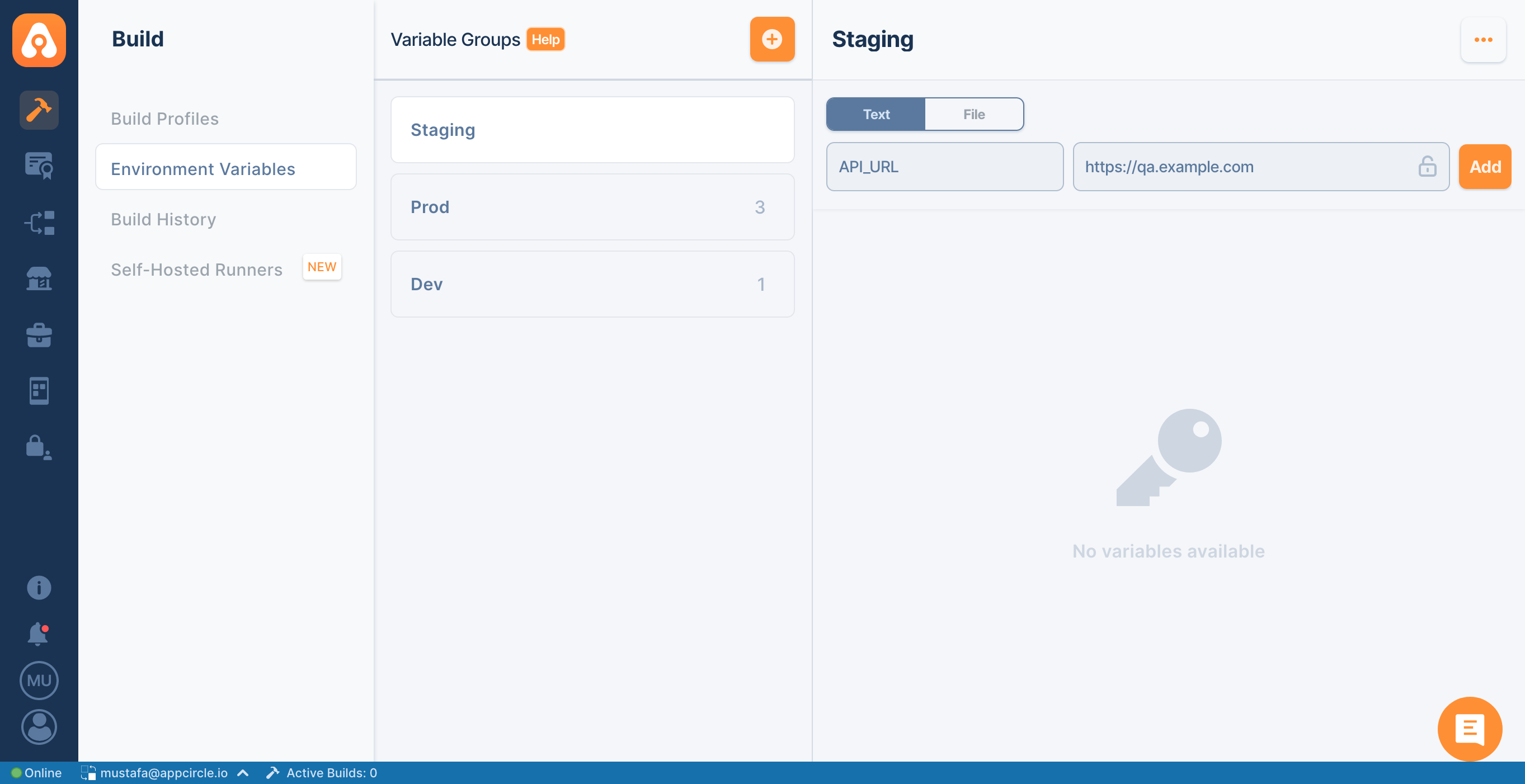The width and height of the screenshot is (1525, 784).
Task: Switch to Text variable type
Action: click(876, 114)
